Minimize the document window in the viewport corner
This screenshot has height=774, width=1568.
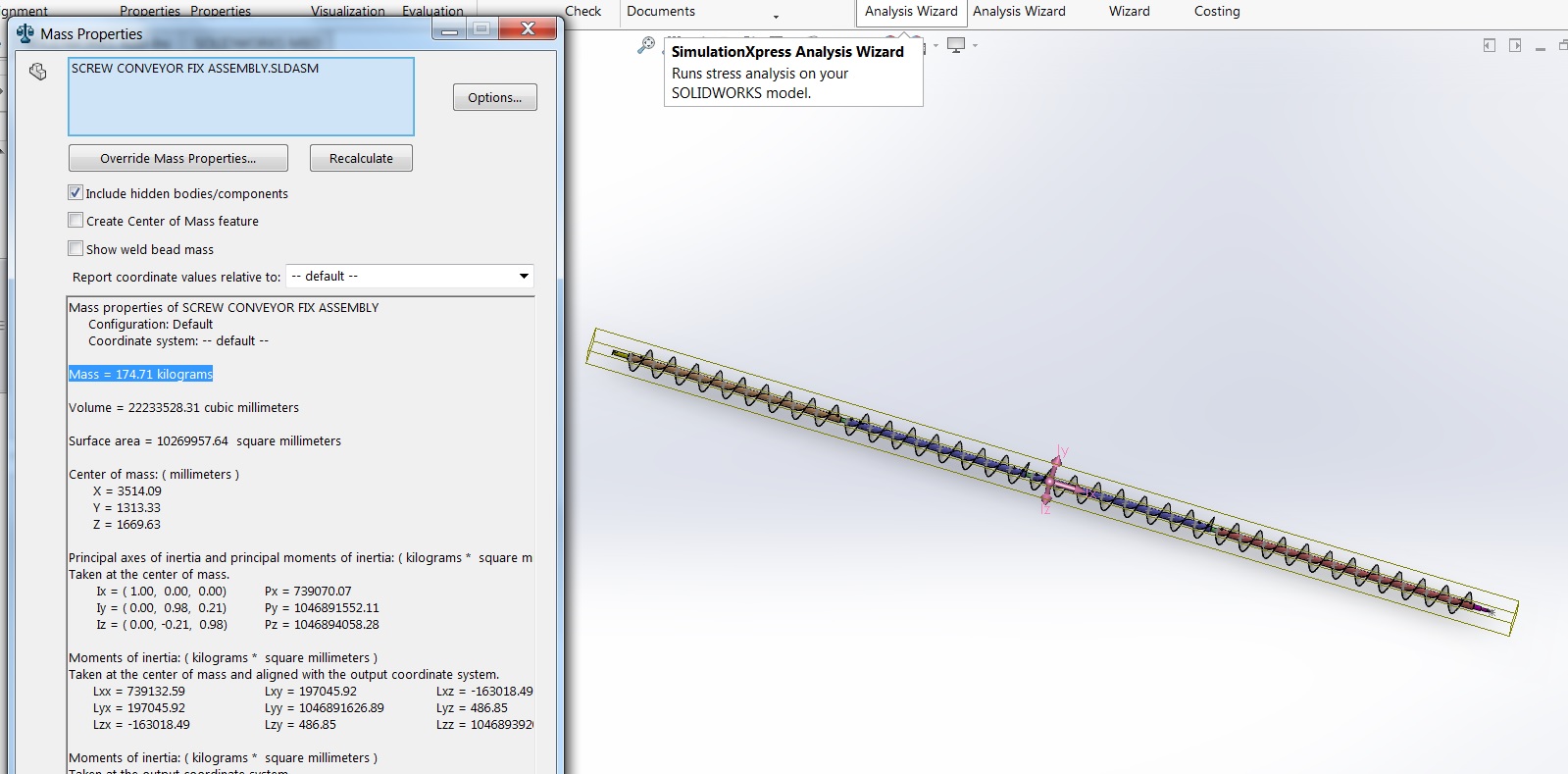click(1541, 49)
